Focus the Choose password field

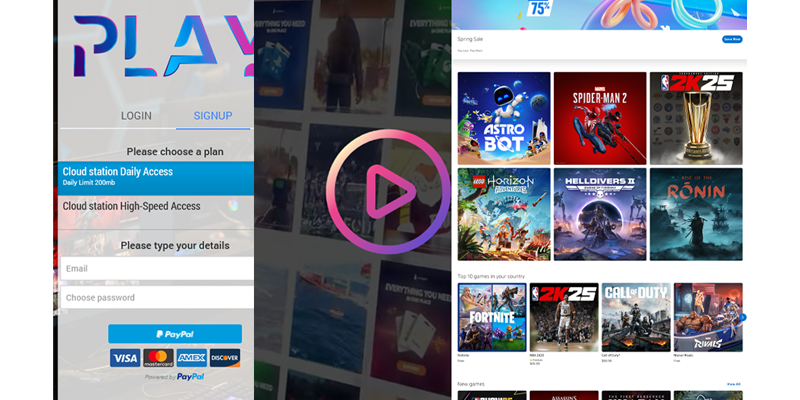[x=157, y=297]
